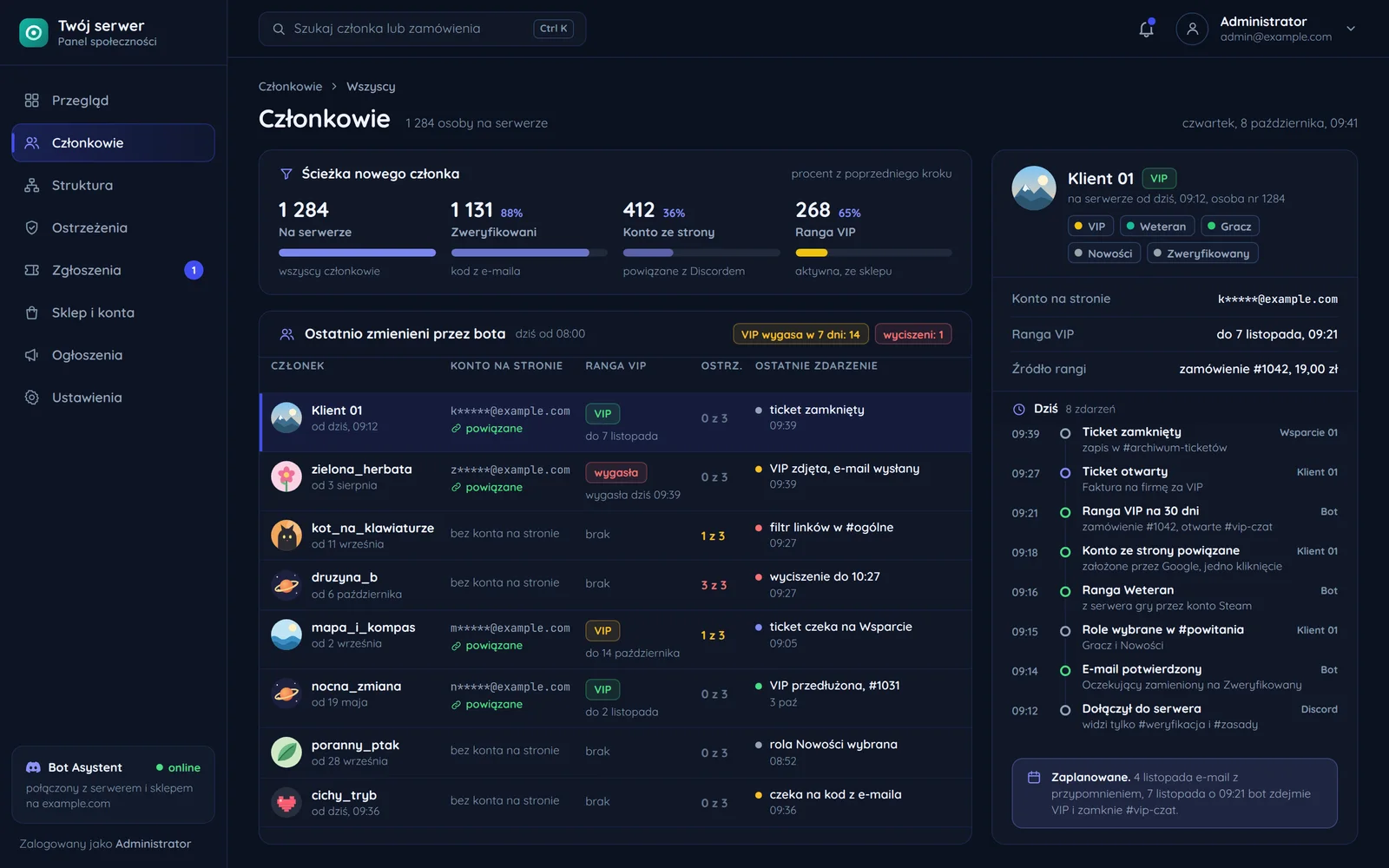Viewport: 1389px width, 868px height.
Task: Click the powiązane link icon for mapa_i_kompas
Action: (x=456, y=646)
